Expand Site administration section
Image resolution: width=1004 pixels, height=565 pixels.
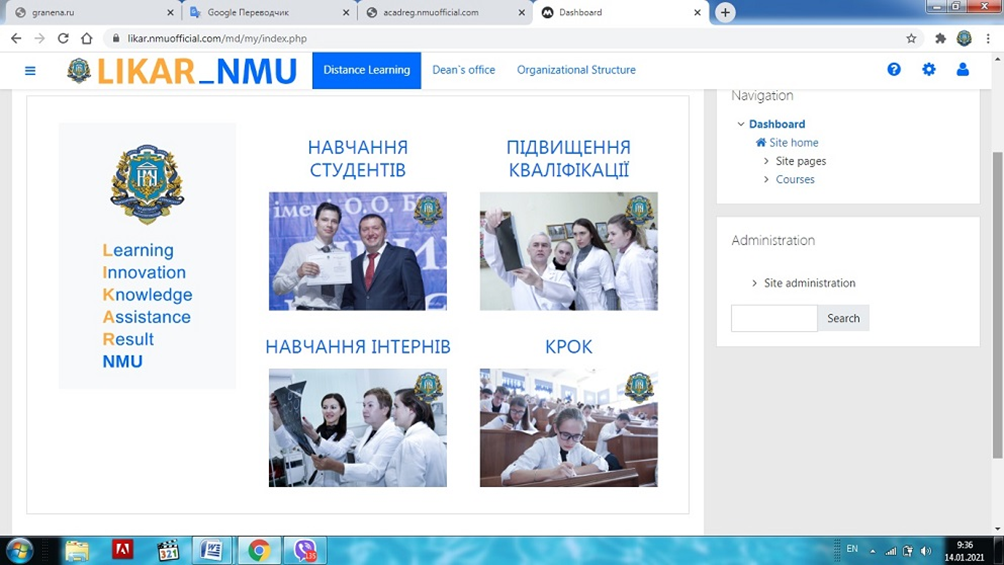[755, 284]
